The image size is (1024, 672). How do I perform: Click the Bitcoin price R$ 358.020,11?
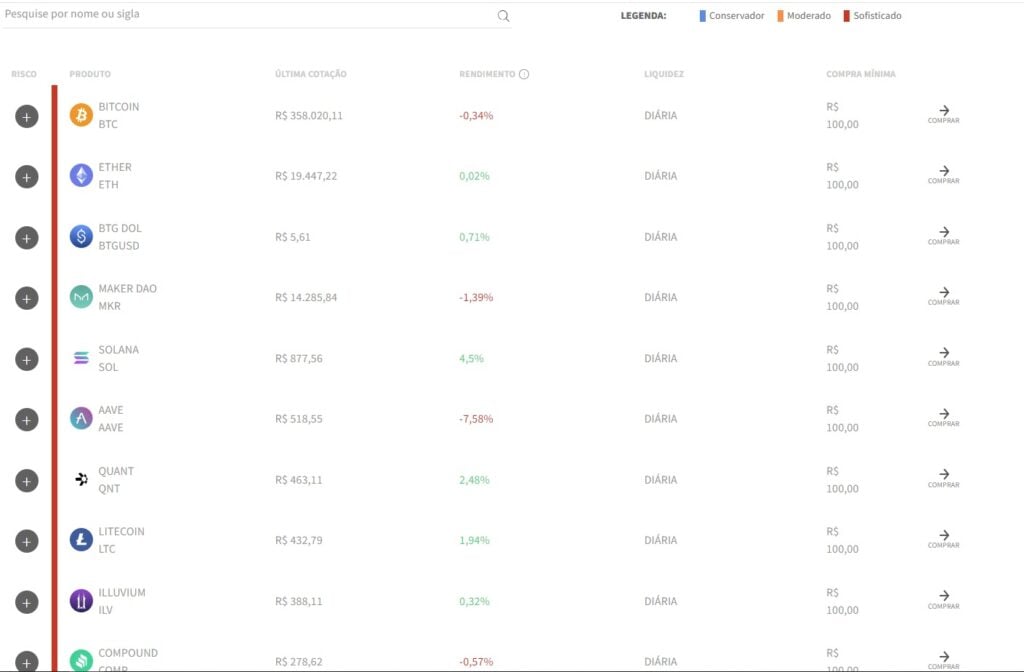[x=309, y=116]
